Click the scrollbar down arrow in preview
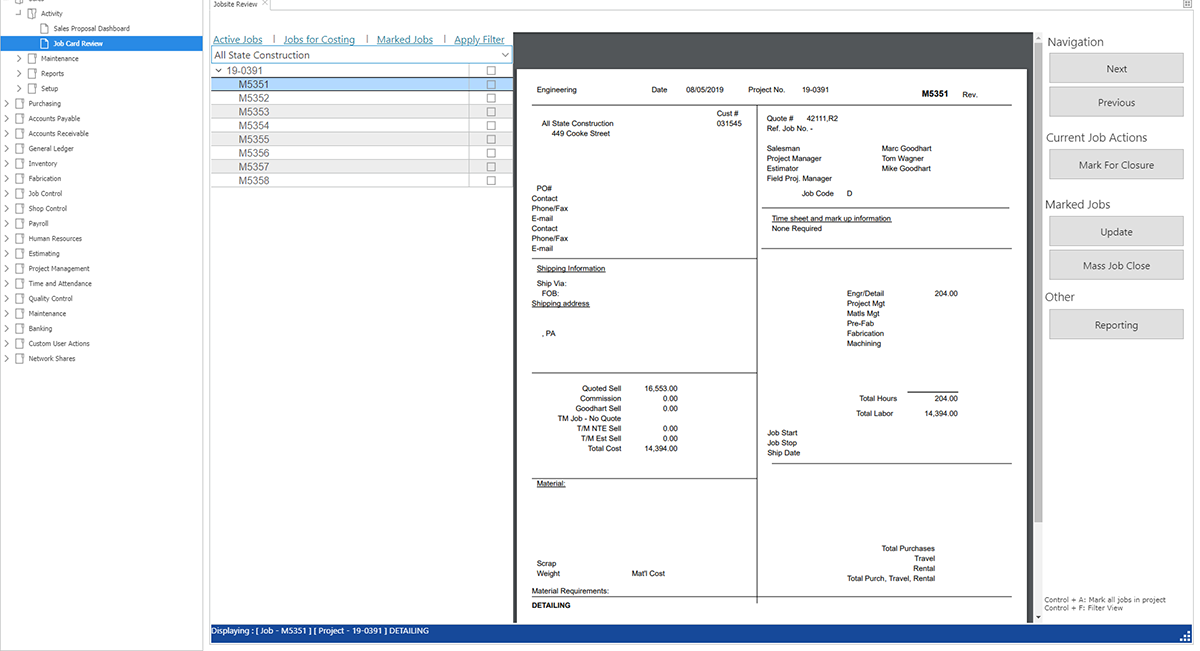Screen dimensions: 1200x651 1037,617
